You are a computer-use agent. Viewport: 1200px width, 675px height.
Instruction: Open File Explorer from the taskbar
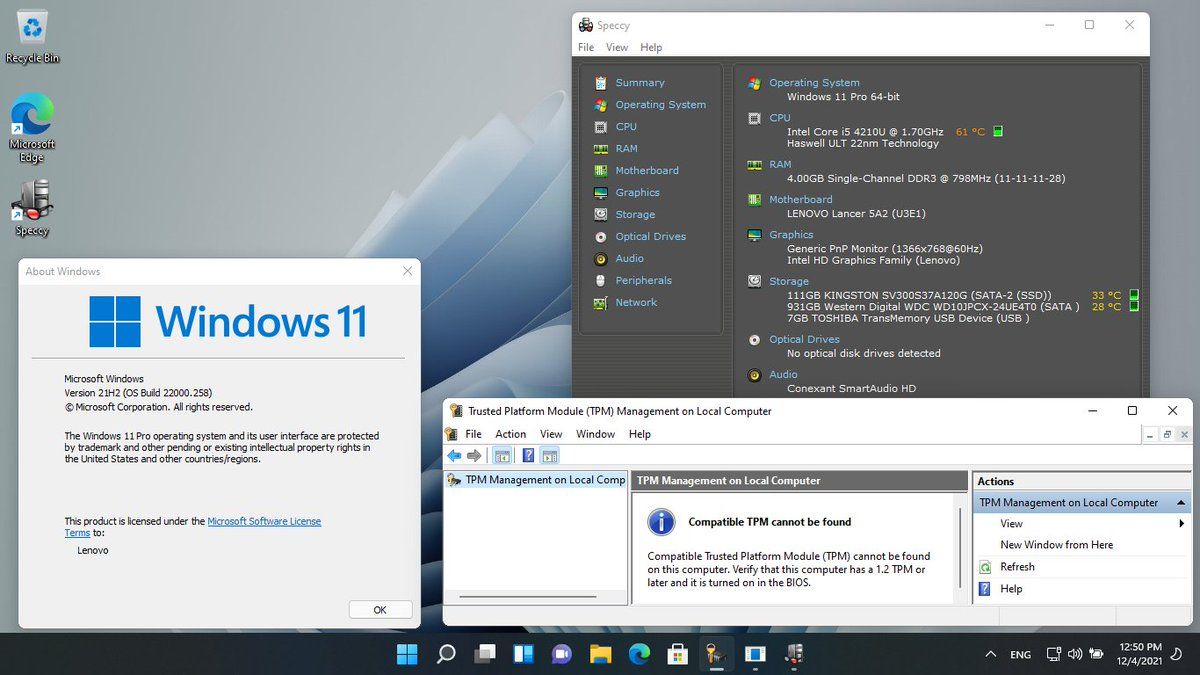point(600,654)
